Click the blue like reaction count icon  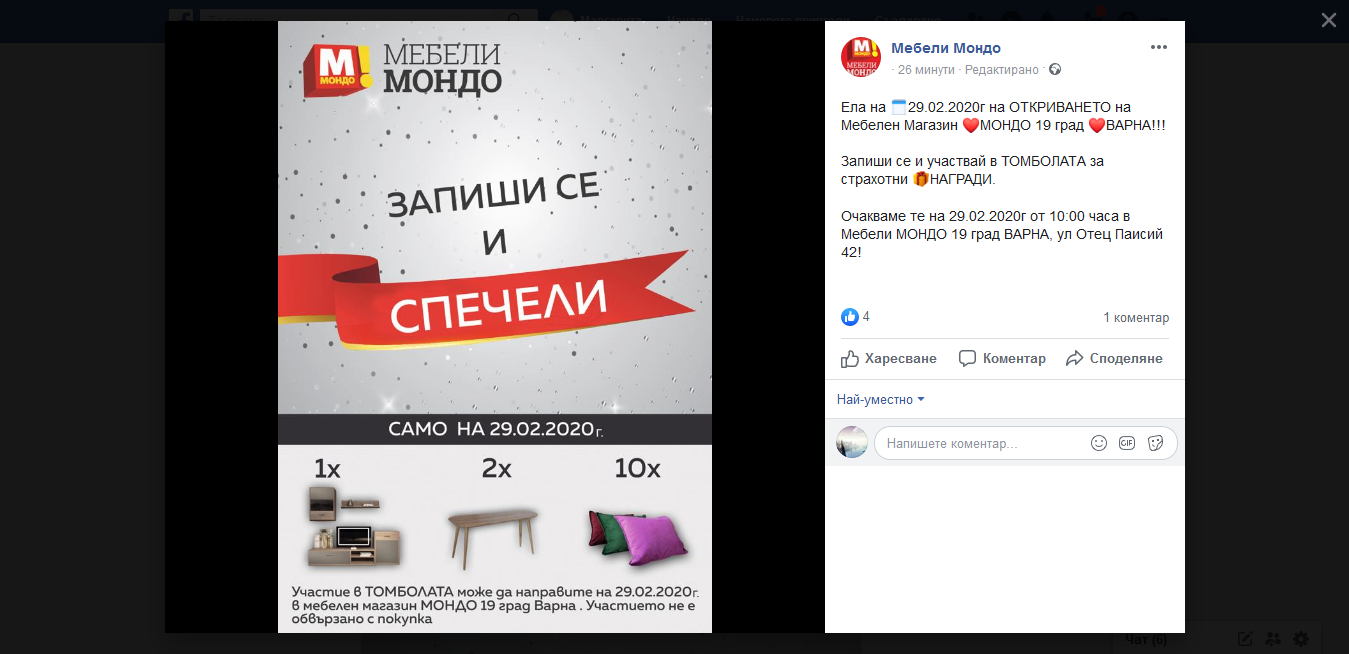click(850, 317)
